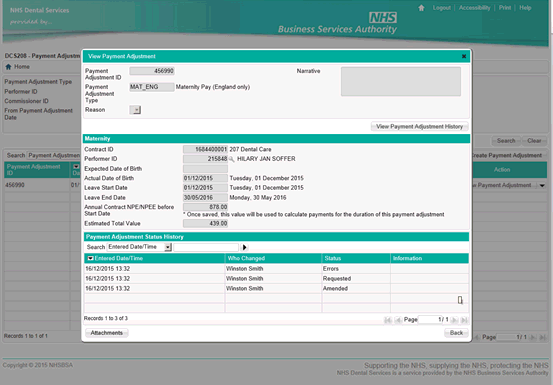Click the Estimated Total Value field 439.00
553x385 pixels.
(205, 224)
